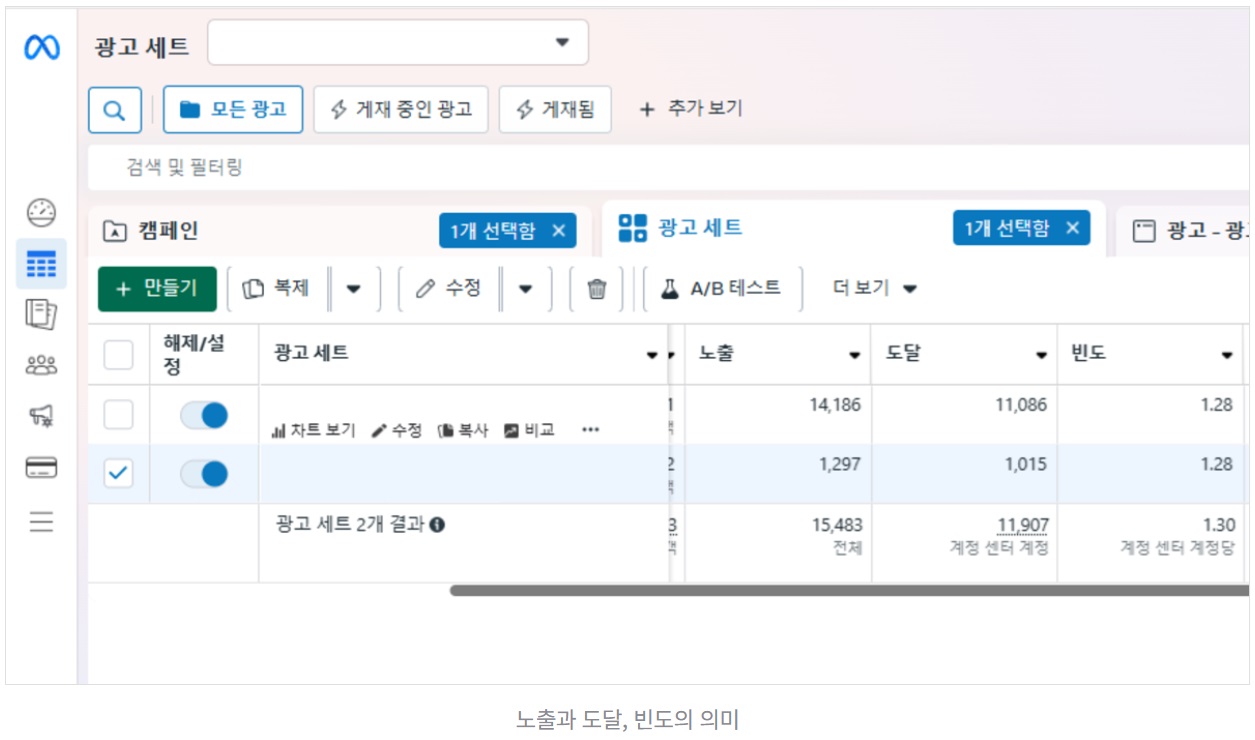Image resolution: width=1255 pixels, height=740 pixels.
Task: Click the 검색 및 필터링 search field
Action: 668,168
